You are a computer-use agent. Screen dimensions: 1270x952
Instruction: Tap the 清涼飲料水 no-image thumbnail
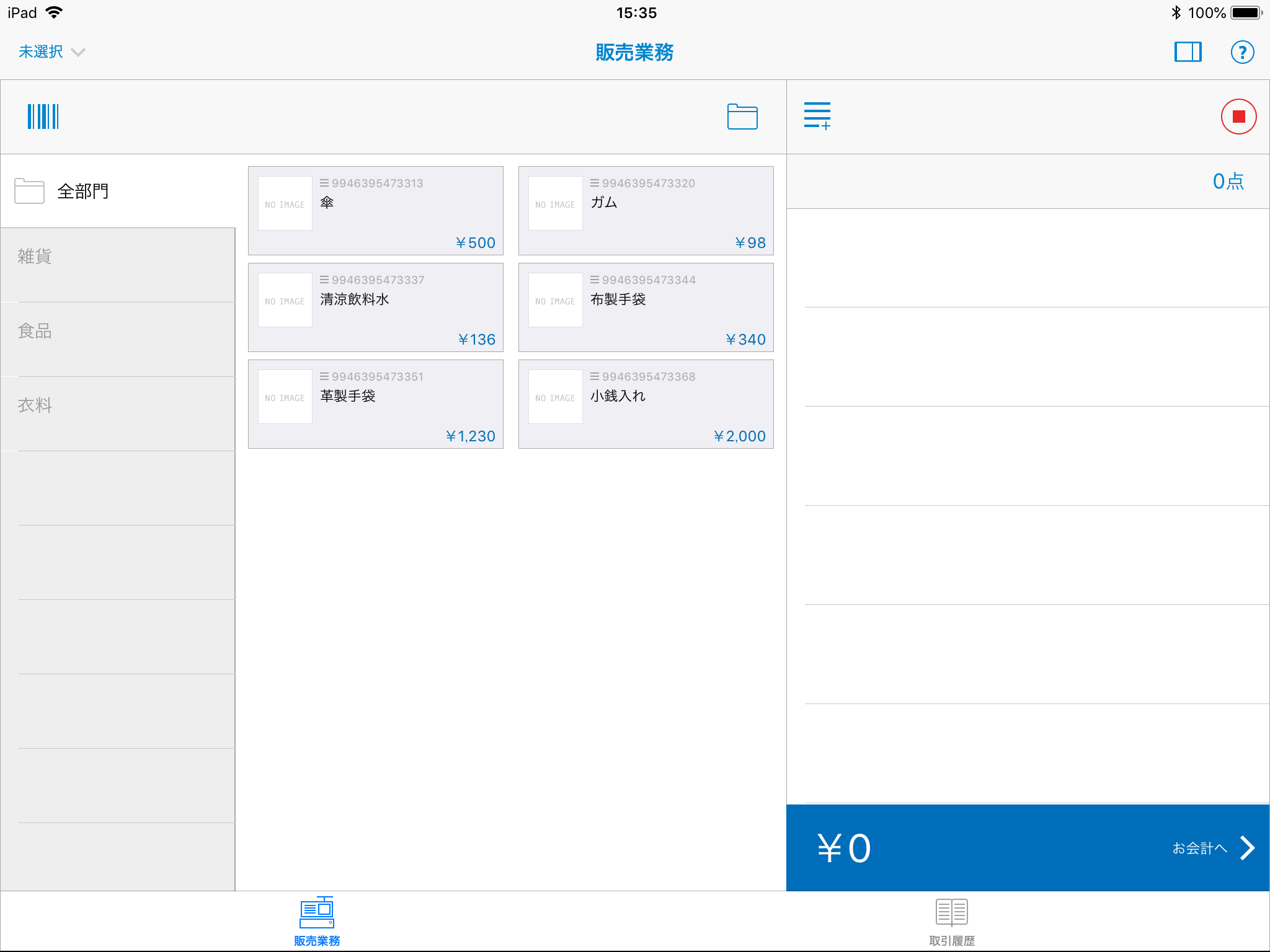[285, 301]
